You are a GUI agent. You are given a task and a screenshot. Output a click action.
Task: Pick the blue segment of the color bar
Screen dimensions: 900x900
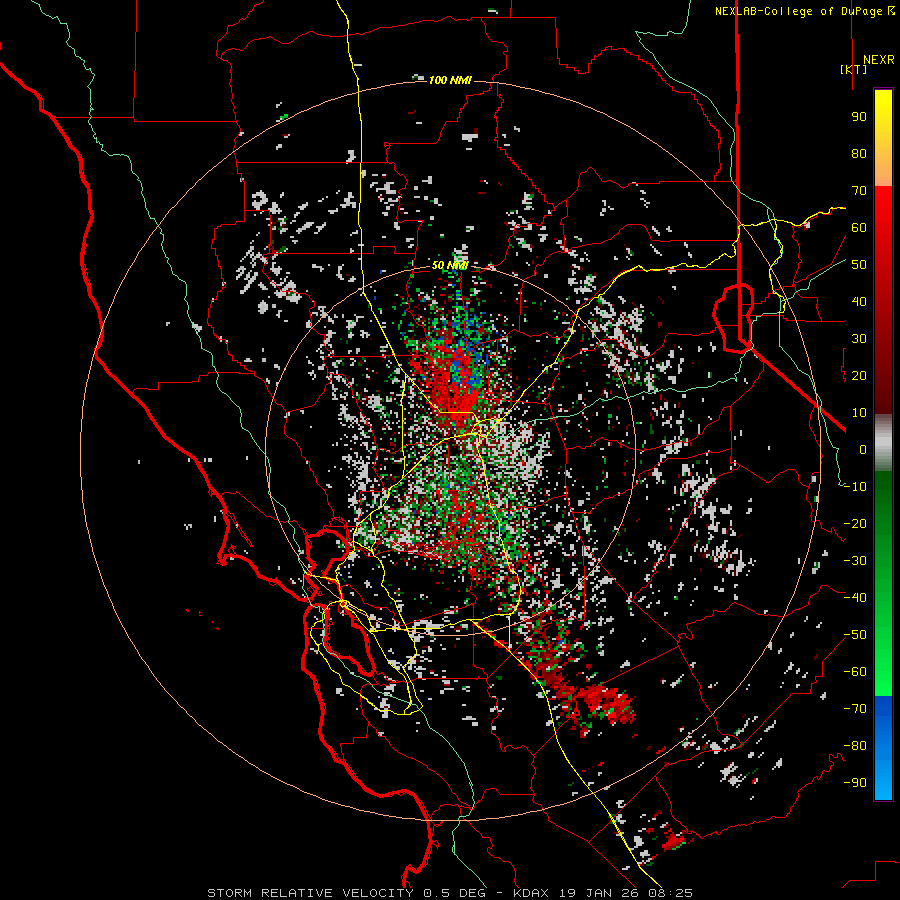click(x=883, y=748)
